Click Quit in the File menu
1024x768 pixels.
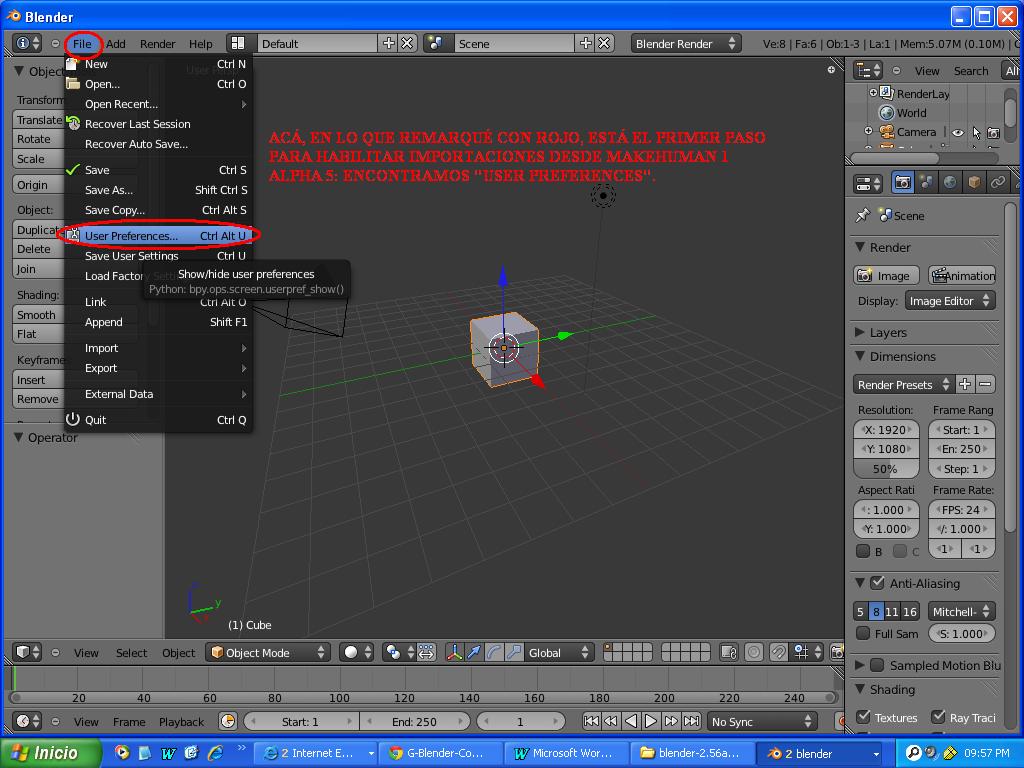(x=158, y=420)
